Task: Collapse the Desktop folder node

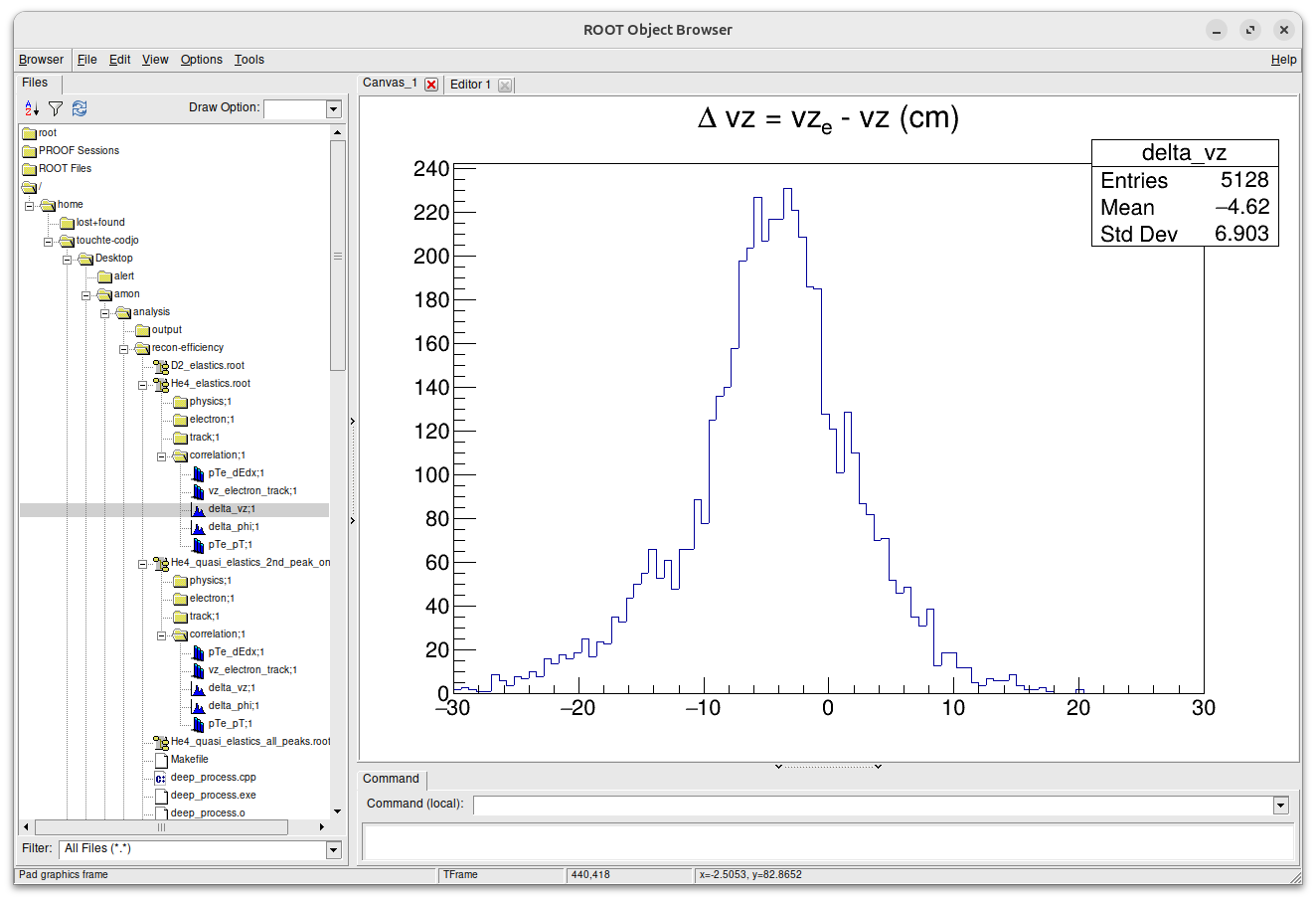Action: tap(68, 260)
